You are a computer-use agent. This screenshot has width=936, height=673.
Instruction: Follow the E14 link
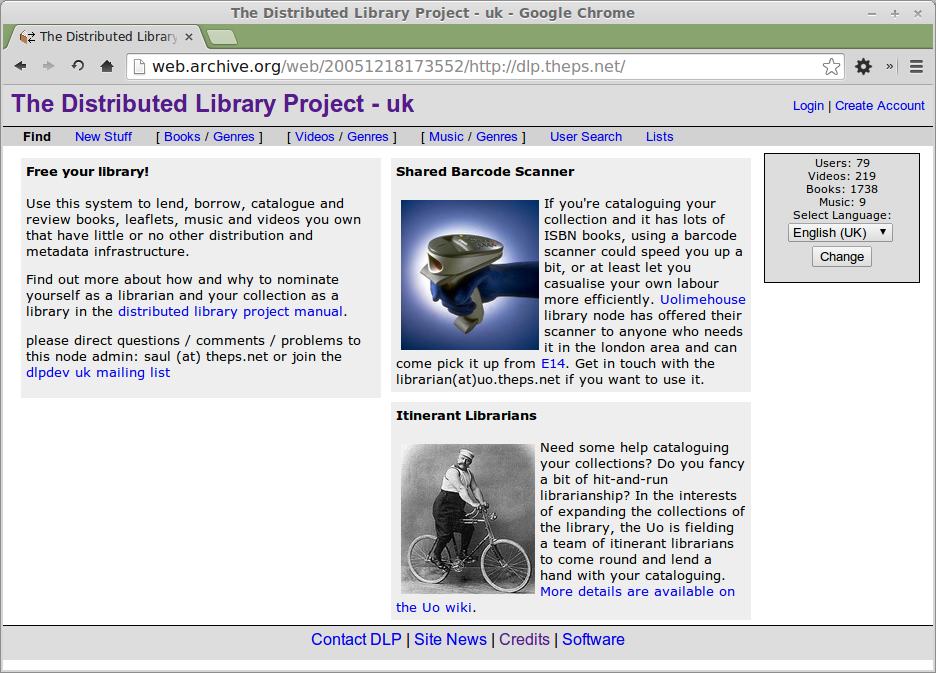(553, 364)
